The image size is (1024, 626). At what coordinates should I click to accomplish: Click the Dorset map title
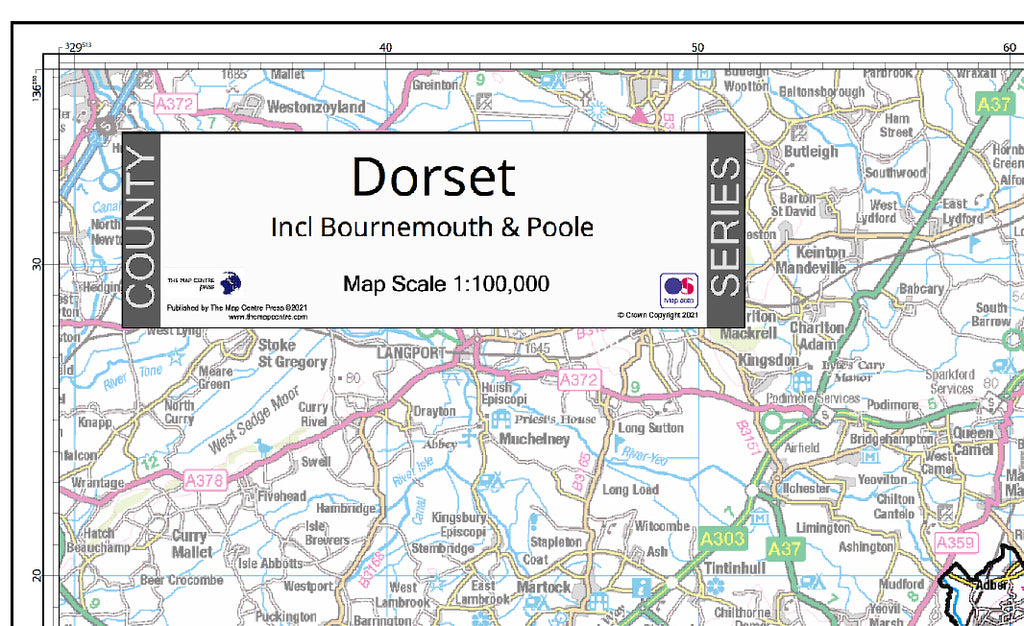coord(432,177)
